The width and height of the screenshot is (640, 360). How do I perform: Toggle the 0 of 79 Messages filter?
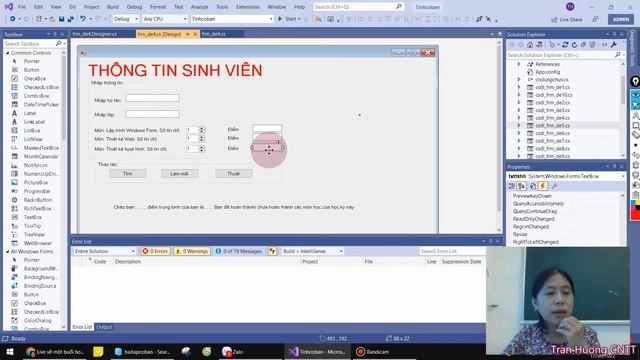(x=239, y=251)
